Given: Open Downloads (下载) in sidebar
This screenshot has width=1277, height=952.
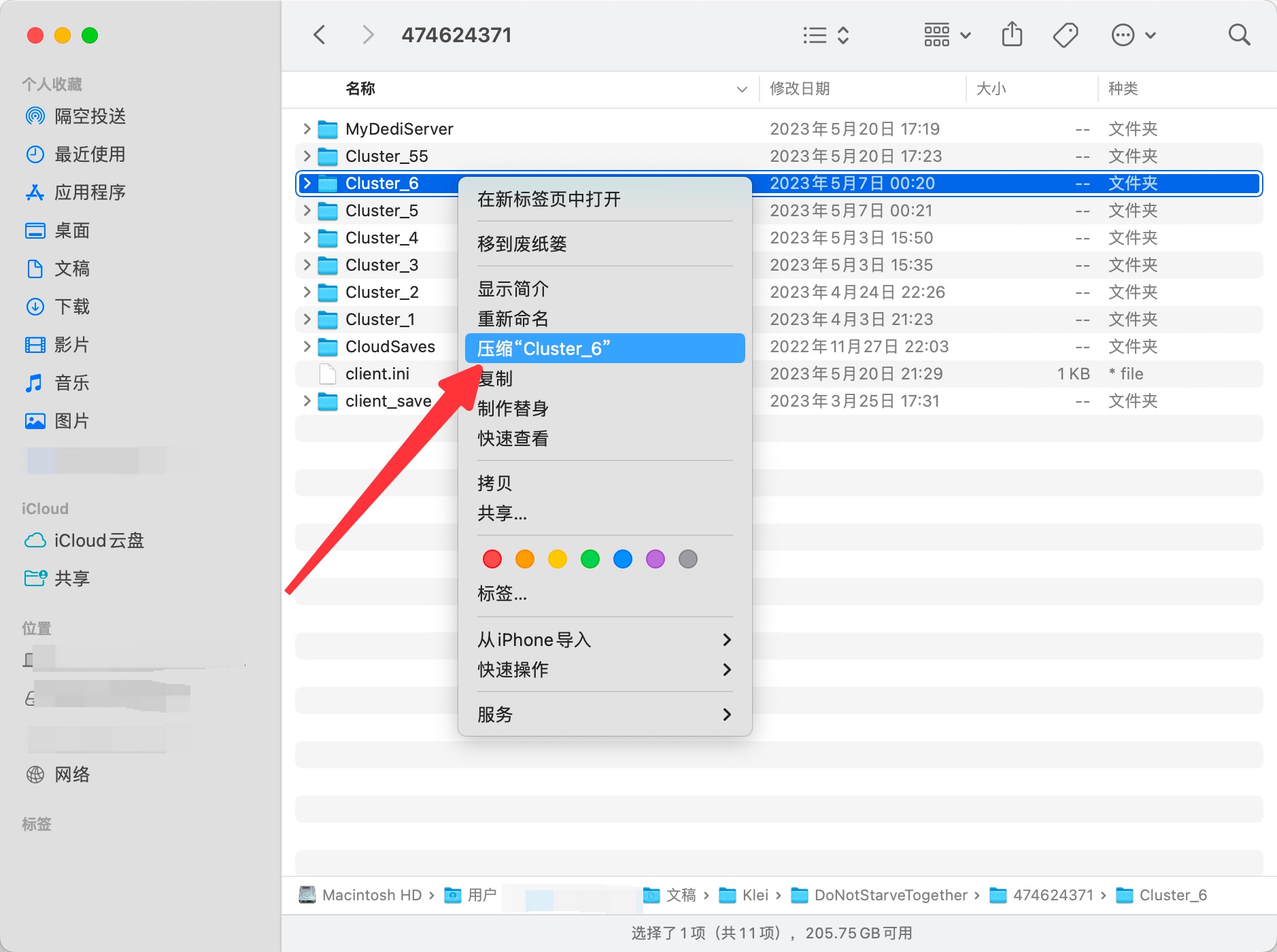Looking at the screenshot, I should [72, 307].
